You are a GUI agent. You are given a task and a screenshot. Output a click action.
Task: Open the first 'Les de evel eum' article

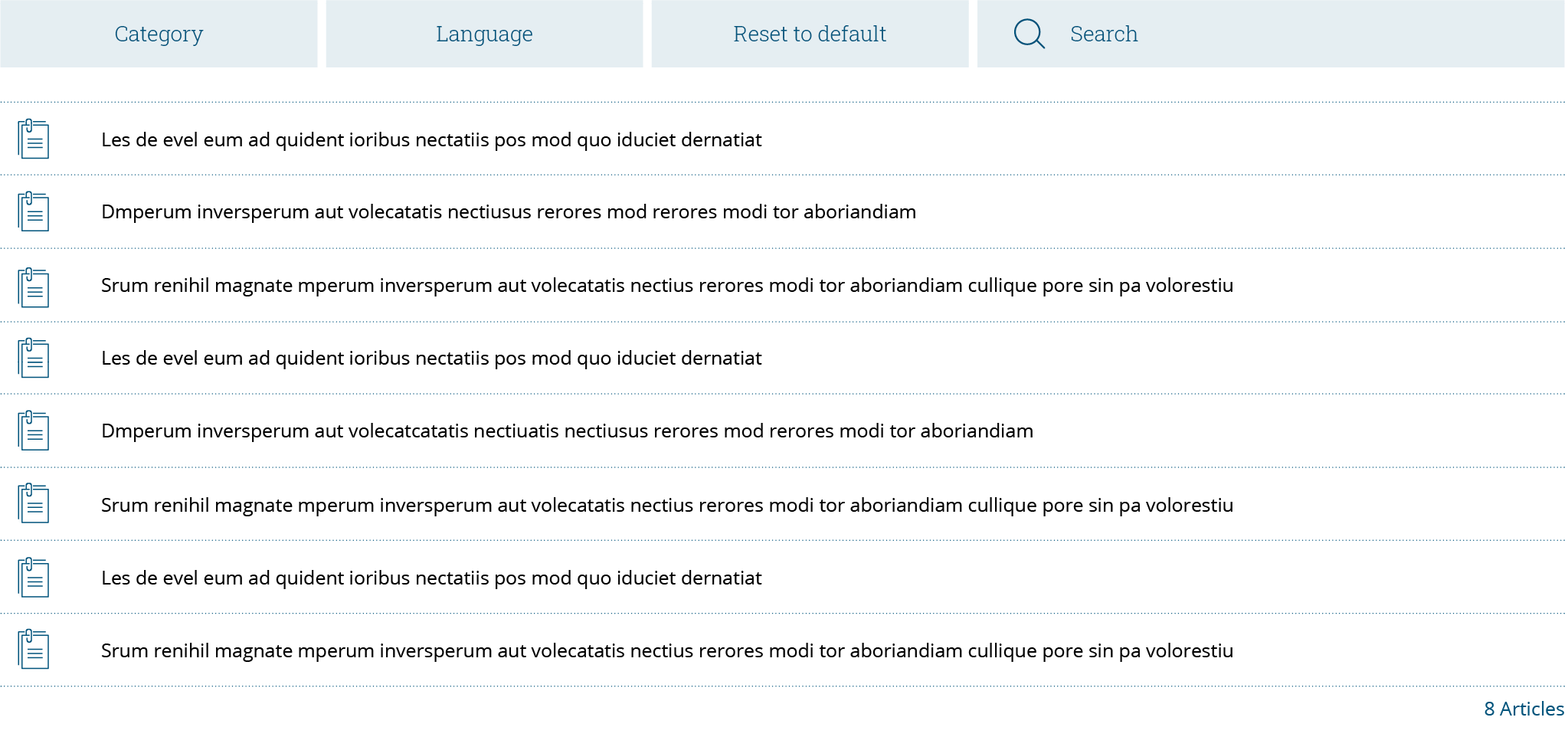(431, 140)
